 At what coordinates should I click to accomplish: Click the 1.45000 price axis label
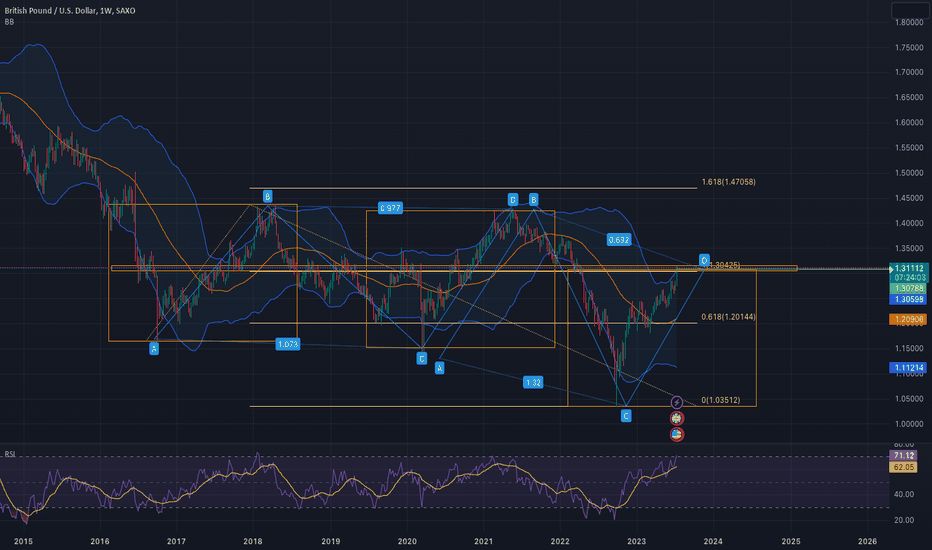[x=909, y=198]
